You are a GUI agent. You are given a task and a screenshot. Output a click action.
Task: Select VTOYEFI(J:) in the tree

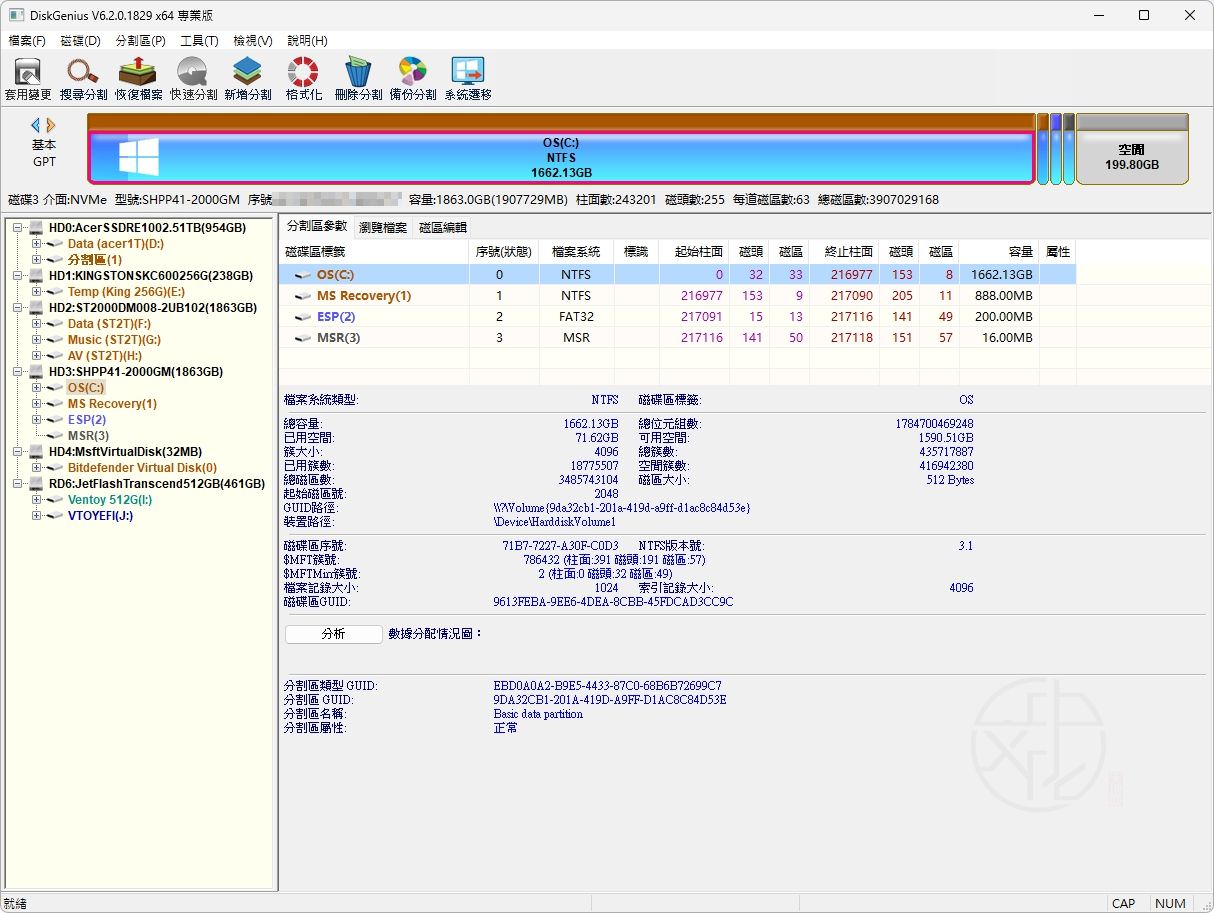tap(100, 516)
